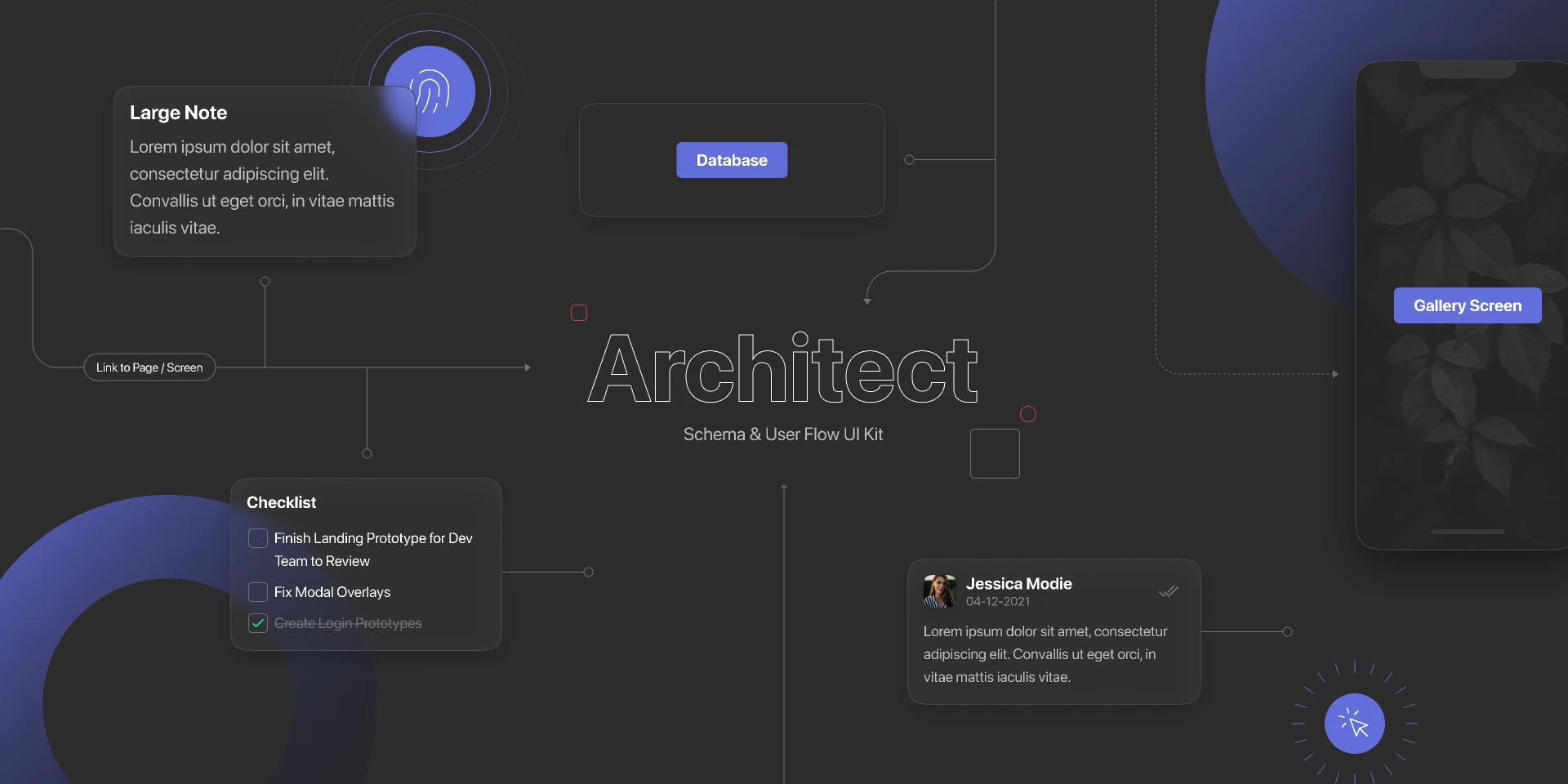
Task: Click the small red circle by Architect
Action: pos(1028,414)
